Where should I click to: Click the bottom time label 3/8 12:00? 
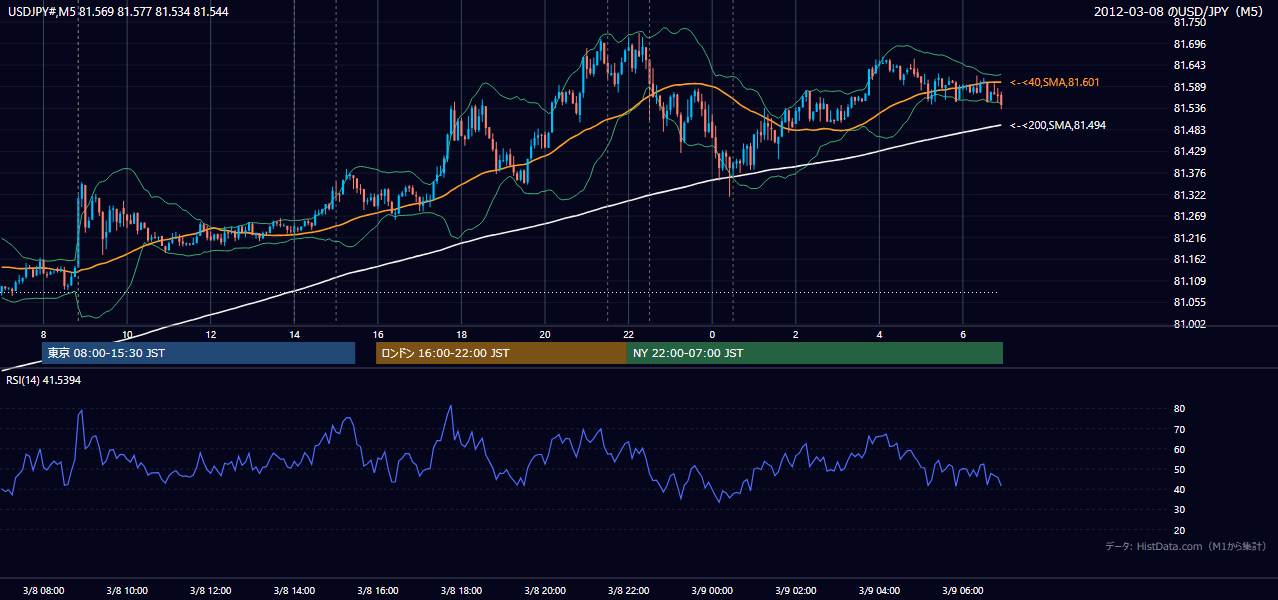click(211, 590)
